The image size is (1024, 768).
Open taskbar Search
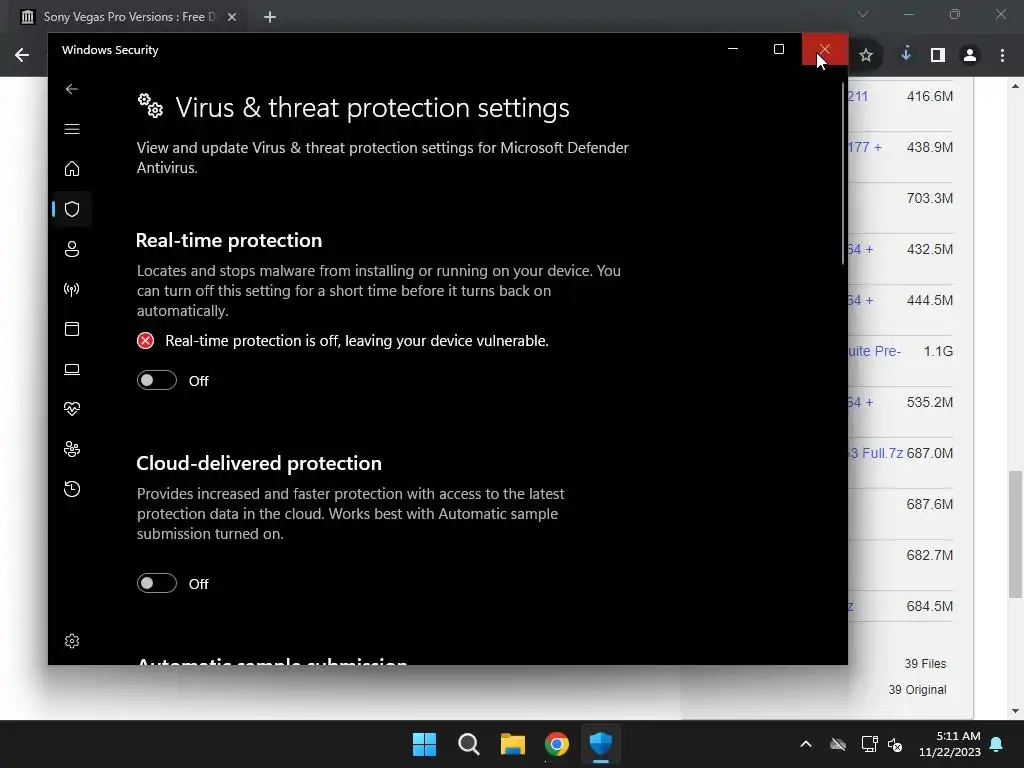point(469,744)
